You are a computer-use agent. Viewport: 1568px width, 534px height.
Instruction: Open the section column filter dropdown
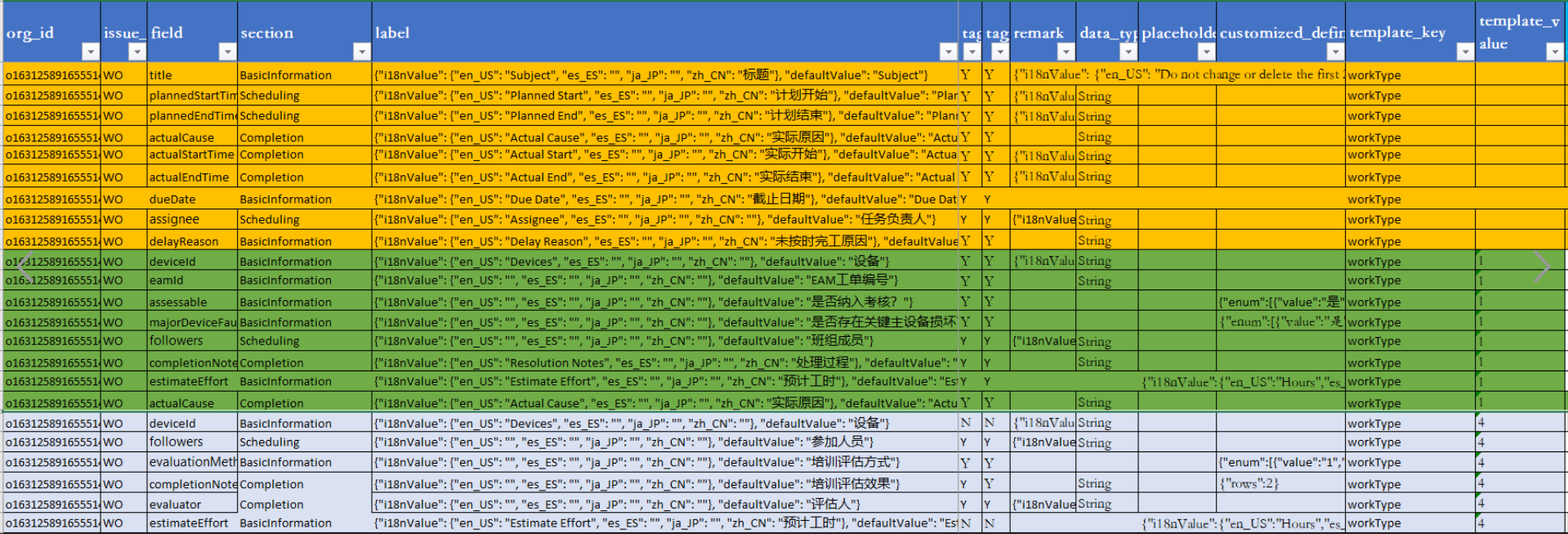pyautogui.click(x=361, y=52)
